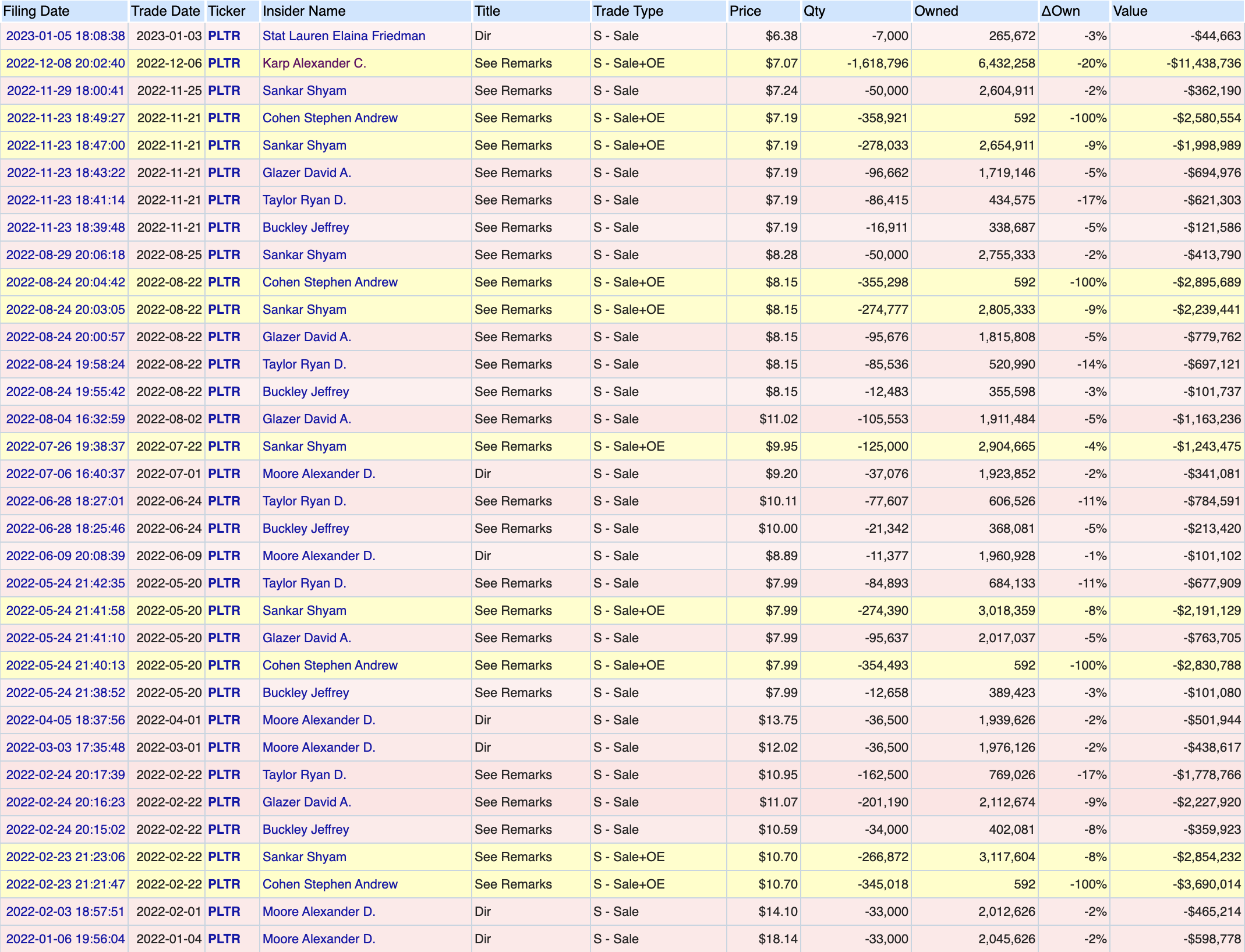Open Buckley Jeffrey link for 2022-02-24 filing
The height and width of the screenshot is (952, 1245).
coord(306,829)
